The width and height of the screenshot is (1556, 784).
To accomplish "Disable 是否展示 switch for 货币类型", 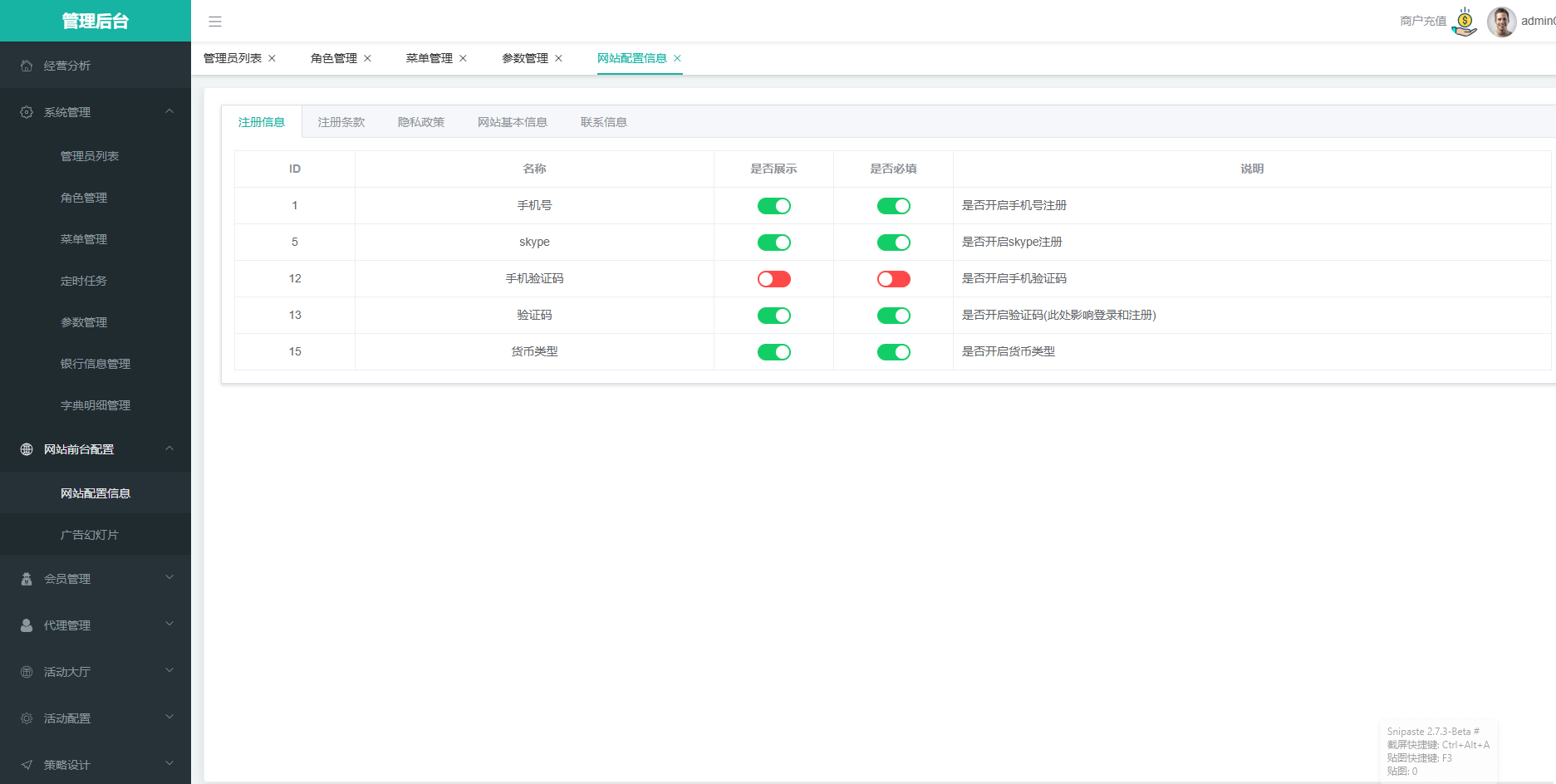I will (x=773, y=352).
